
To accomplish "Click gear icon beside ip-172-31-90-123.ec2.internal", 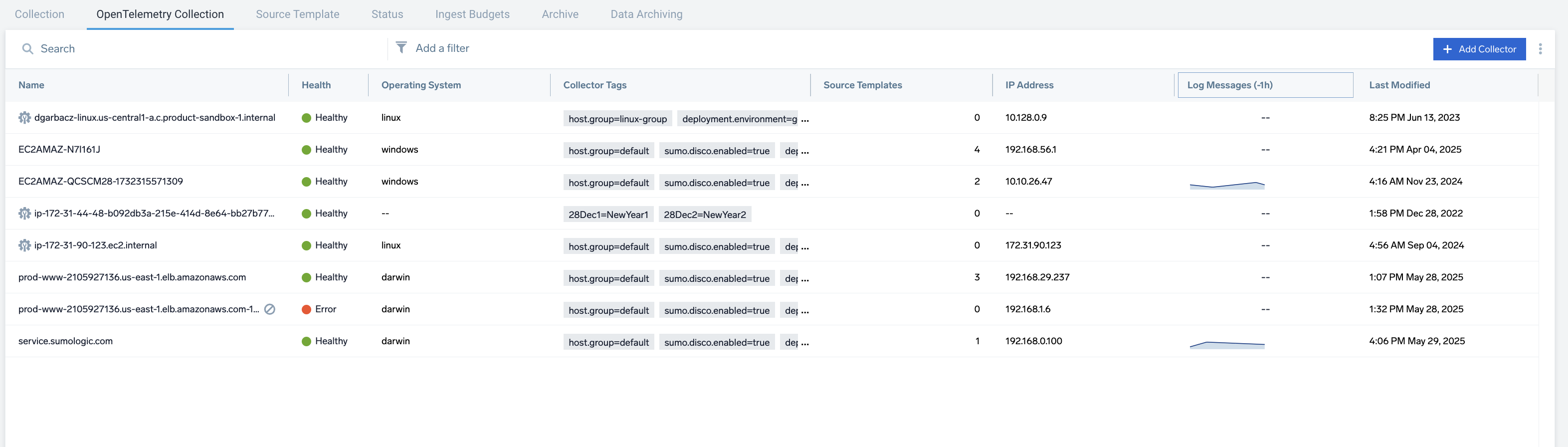I will [24, 245].
